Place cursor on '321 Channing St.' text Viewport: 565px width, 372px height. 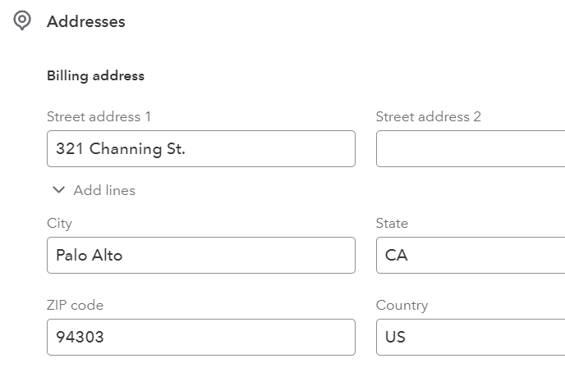click(120, 149)
